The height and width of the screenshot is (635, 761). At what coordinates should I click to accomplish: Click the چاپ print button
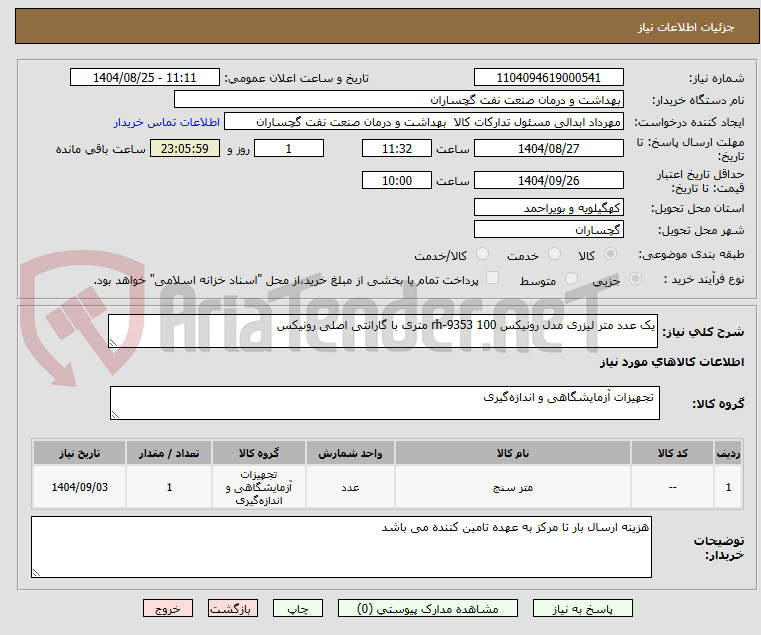tap(298, 608)
